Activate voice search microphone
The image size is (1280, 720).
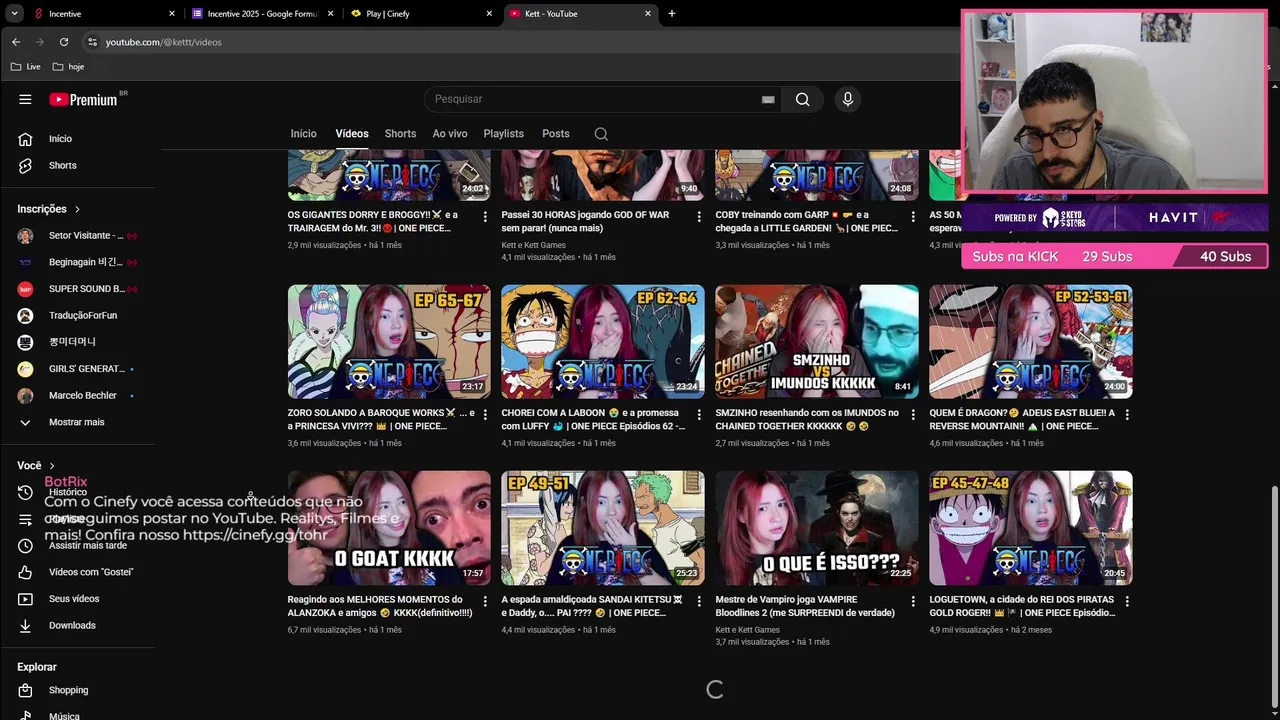click(x=847, y=99)
